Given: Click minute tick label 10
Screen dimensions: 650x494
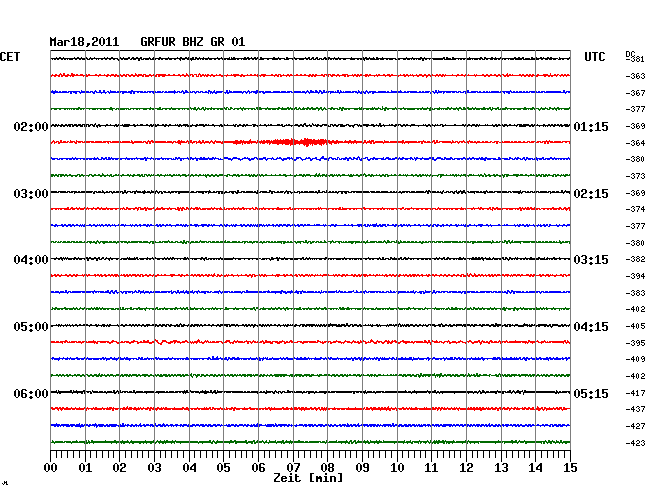Looking at the screenshot, I should [x=397, y=468].
